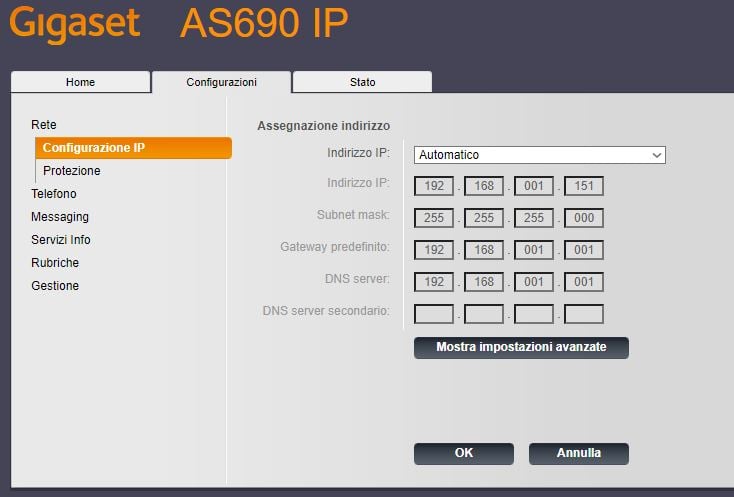
Task: Open the Rubriche section
Action: (55, 263)
